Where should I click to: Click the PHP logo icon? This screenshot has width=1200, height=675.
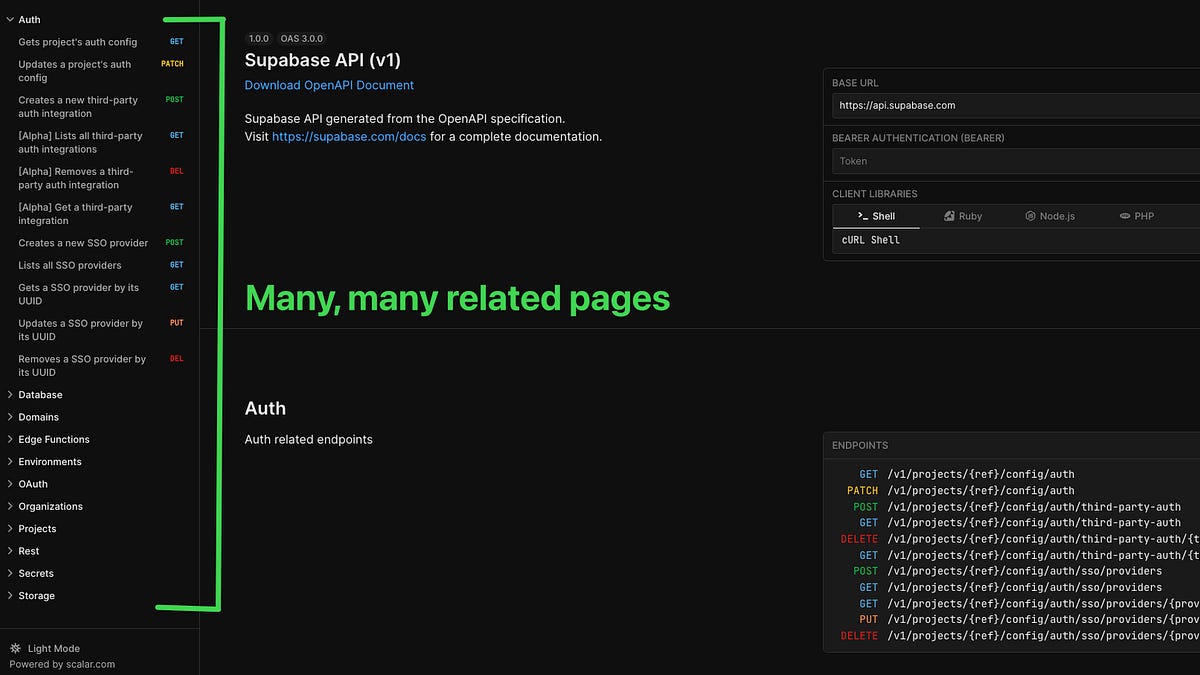point(1125,216)
